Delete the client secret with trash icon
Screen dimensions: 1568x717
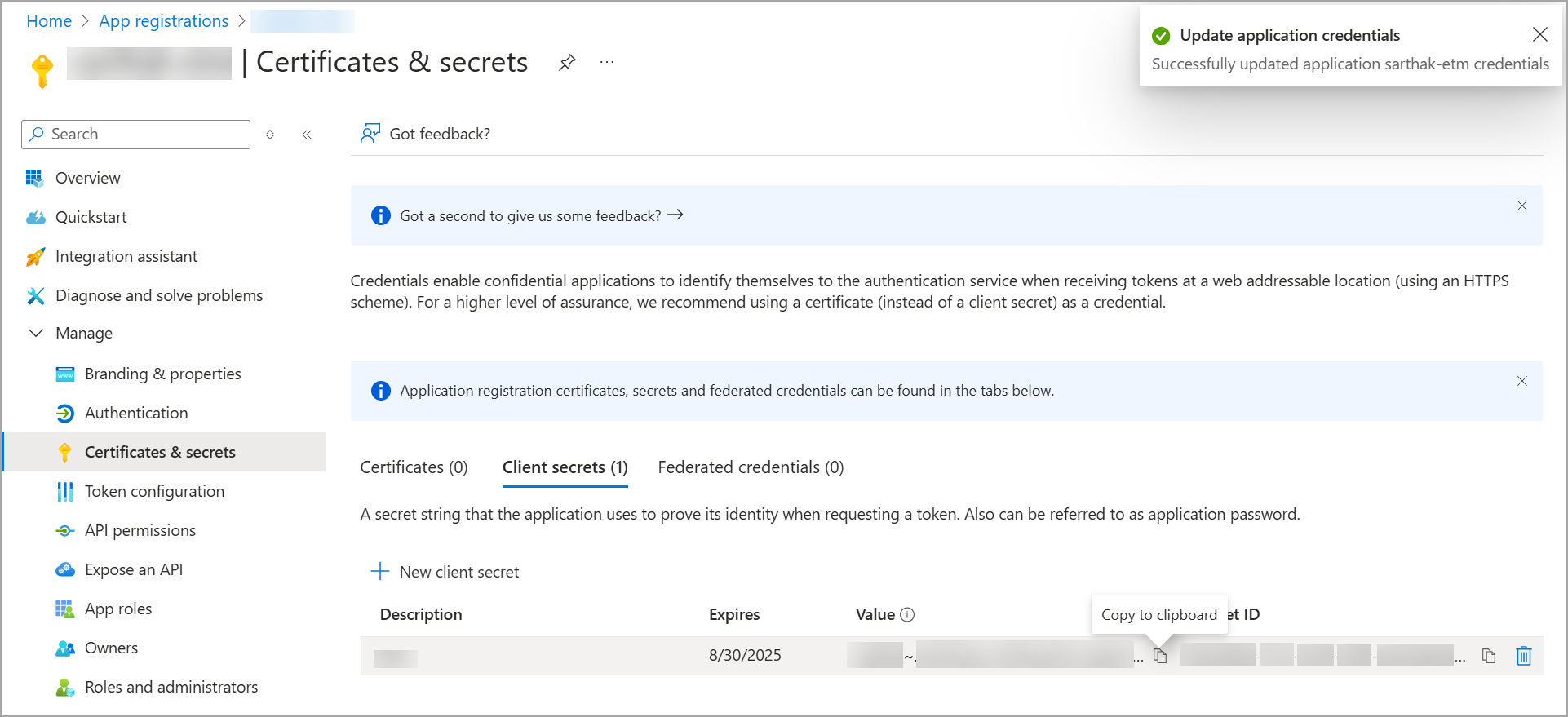[x=1523, y=656]
